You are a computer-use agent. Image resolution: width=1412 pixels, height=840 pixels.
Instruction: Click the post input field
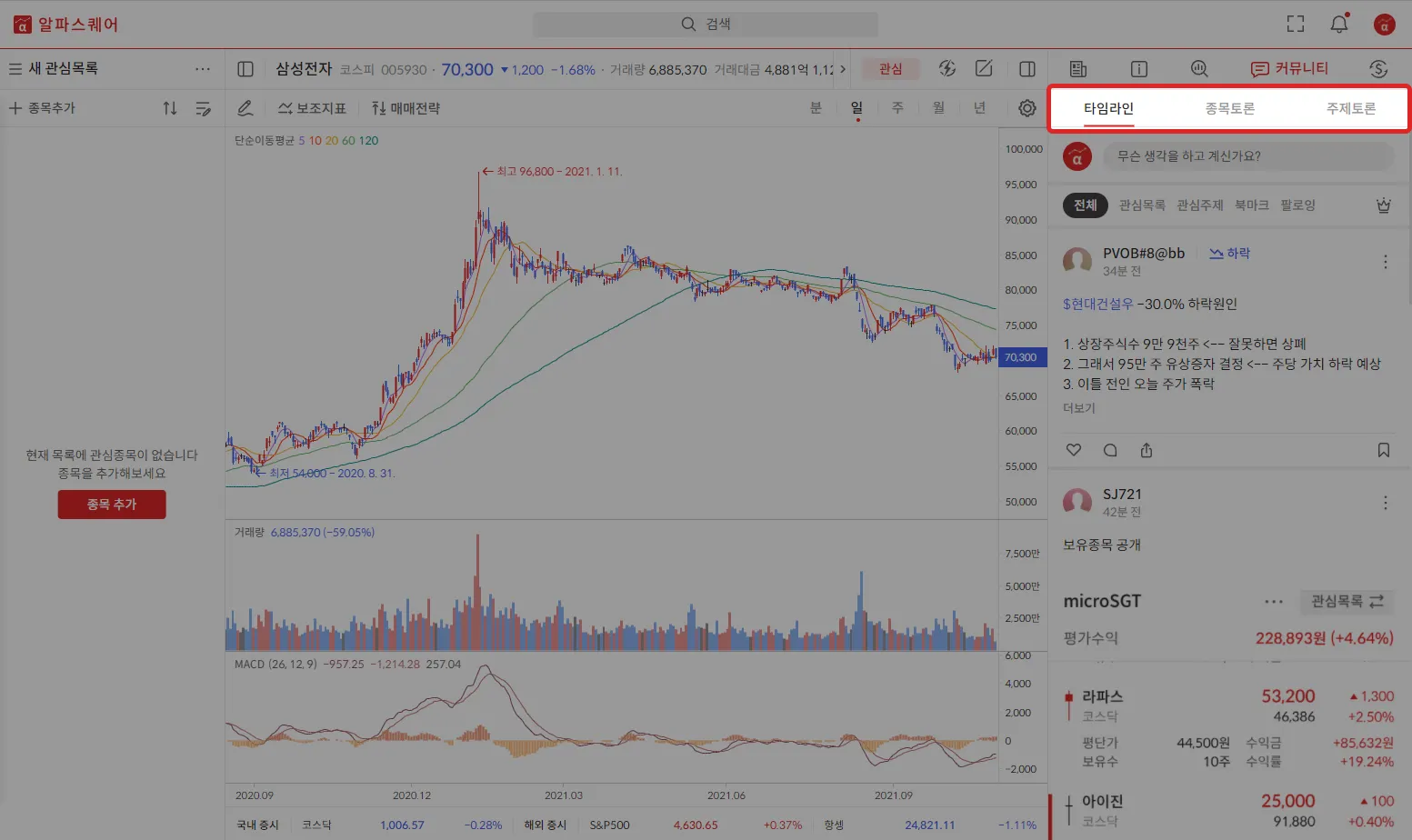coord(1248,156)
